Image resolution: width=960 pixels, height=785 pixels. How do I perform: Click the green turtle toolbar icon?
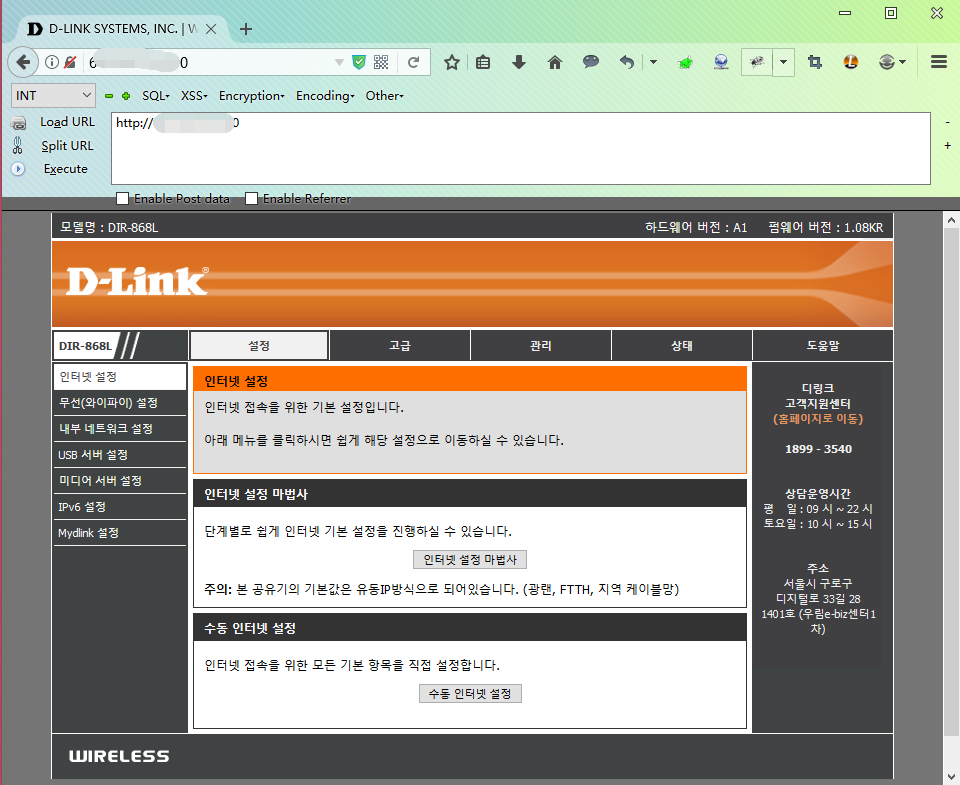point(686,62)
